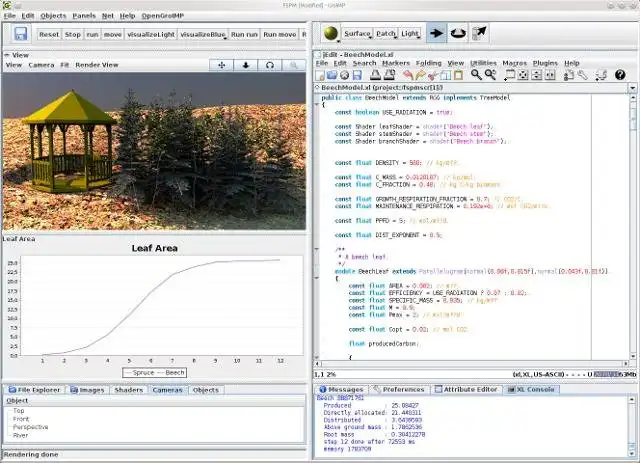Click jEdit plugin manager icon
Image resolution: width=640 pixels, height=463 pixels.
(x=600, y=75)
